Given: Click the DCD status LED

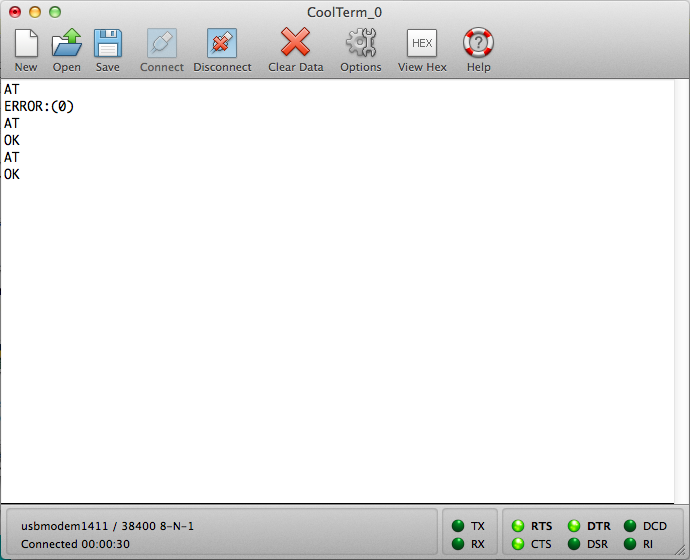Looking at the screenshot, I should (x=630, y=526).
